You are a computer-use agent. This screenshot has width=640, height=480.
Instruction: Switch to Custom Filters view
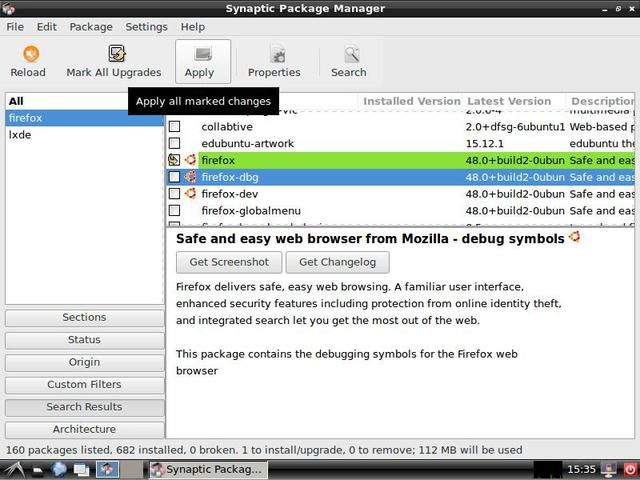[84, 385]
